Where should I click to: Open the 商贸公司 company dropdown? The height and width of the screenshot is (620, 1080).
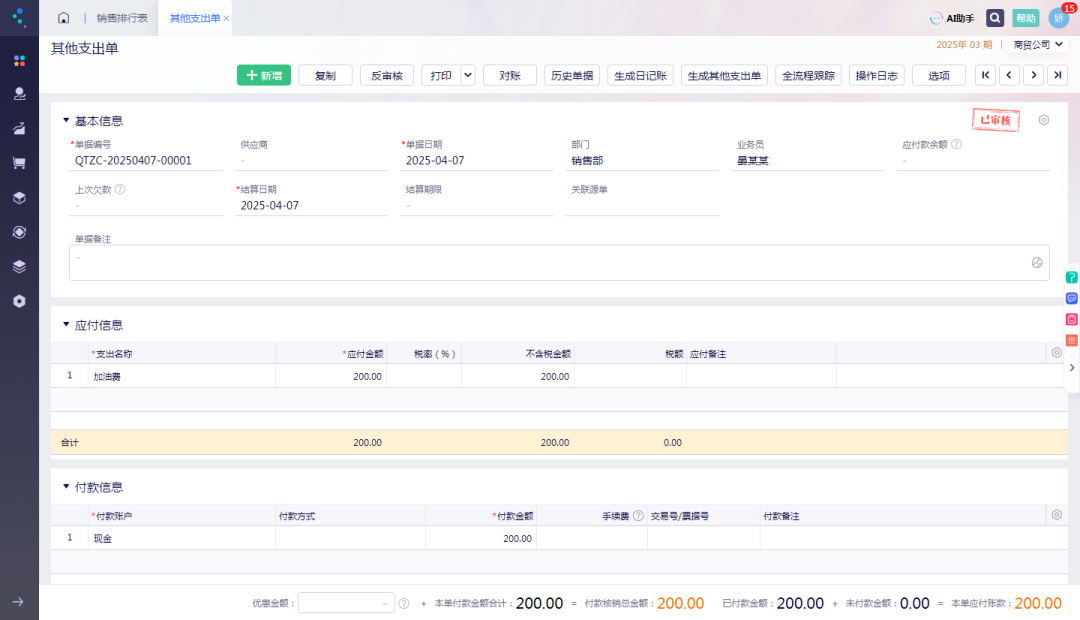pos(1038,45)
